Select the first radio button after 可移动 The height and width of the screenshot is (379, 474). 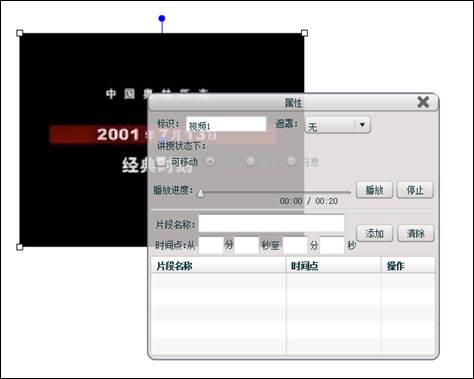(210, 162)
